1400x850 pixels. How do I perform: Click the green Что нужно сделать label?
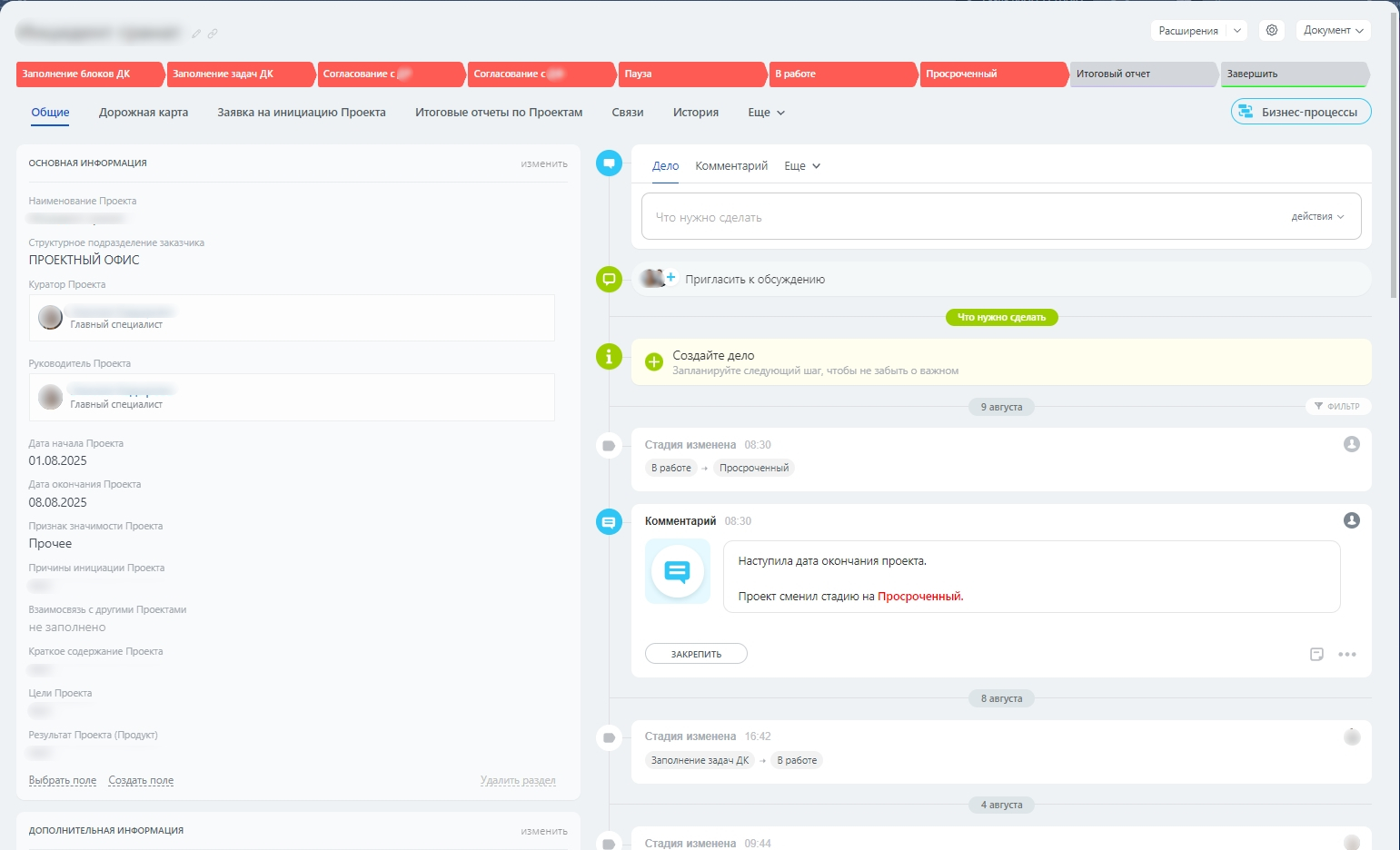coord(1001,317)
